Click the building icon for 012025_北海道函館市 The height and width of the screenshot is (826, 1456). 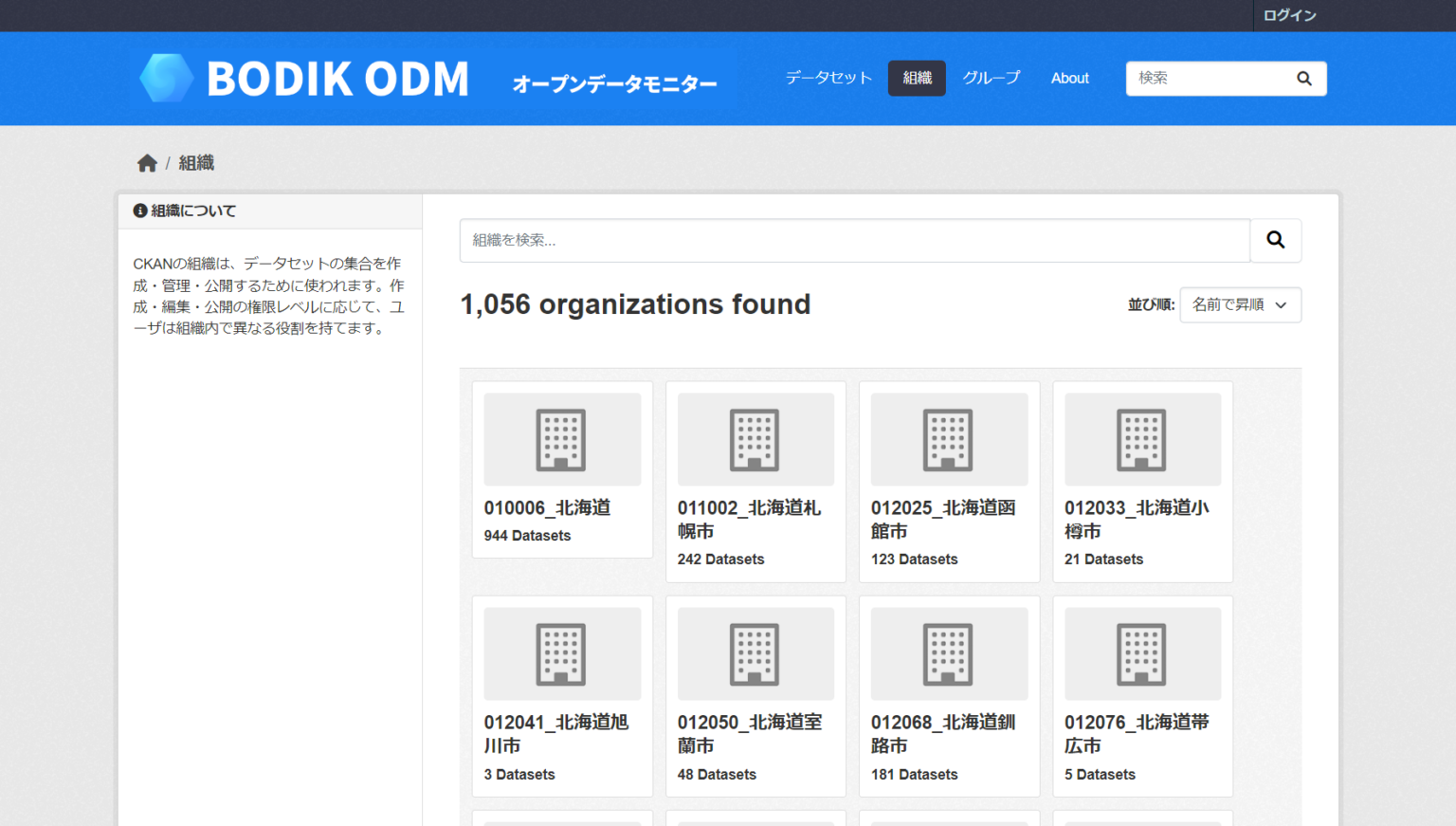pos(949,438)
